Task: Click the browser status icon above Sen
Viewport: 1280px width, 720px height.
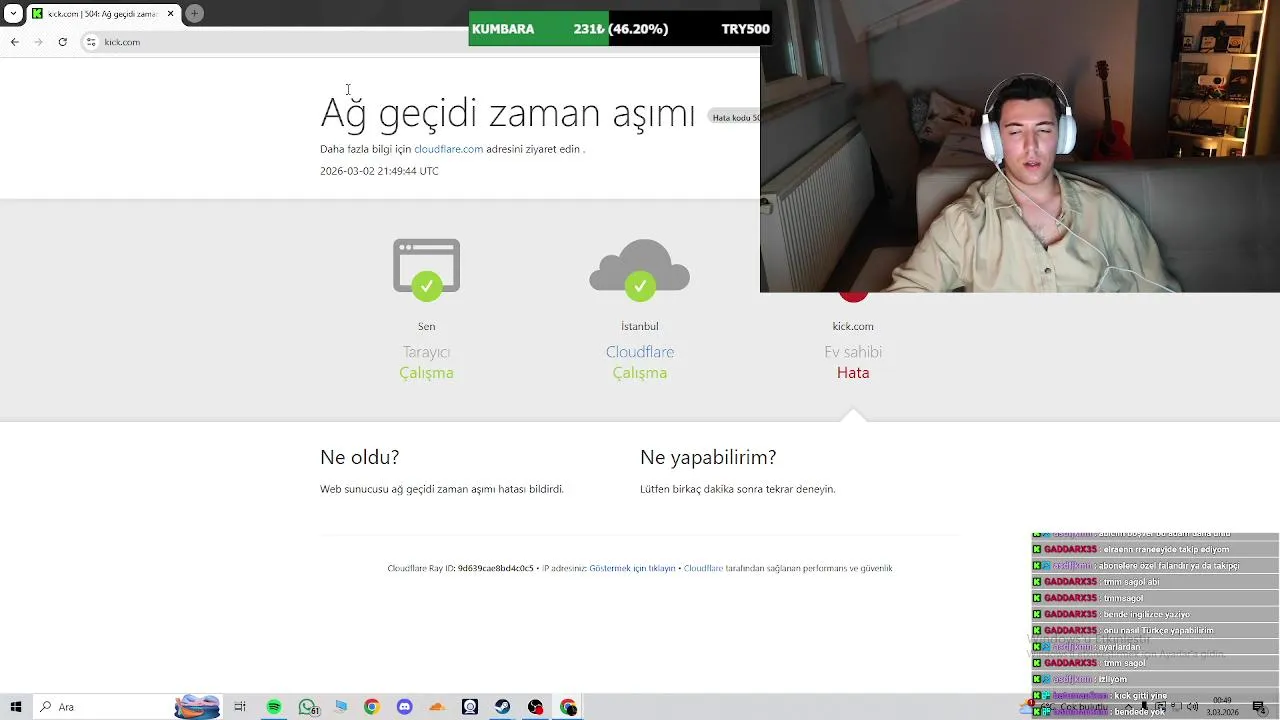Action: (x=426, y=269)
